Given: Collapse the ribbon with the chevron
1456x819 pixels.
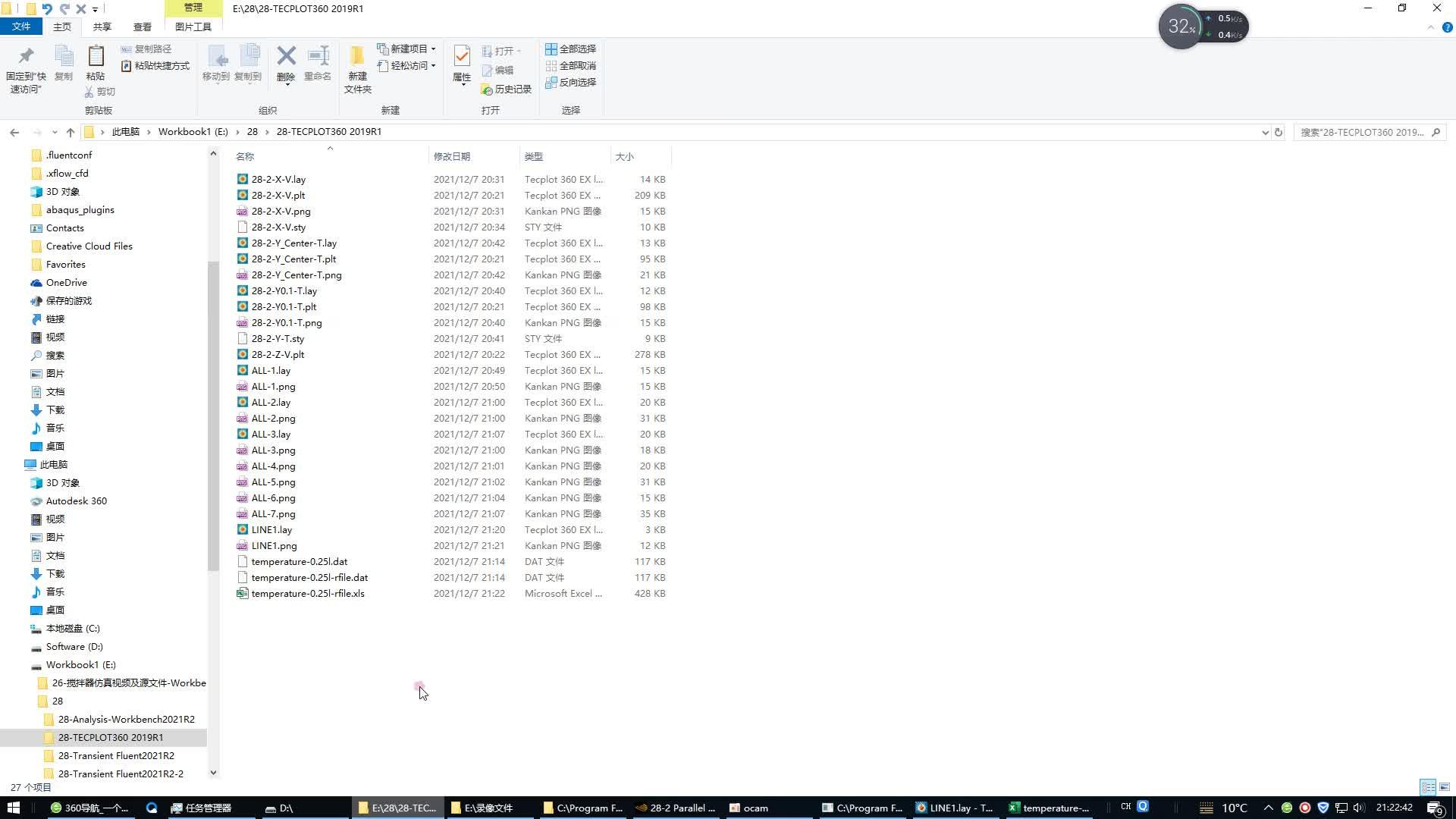Looking at the screenshot, I should pos(1431,27).
